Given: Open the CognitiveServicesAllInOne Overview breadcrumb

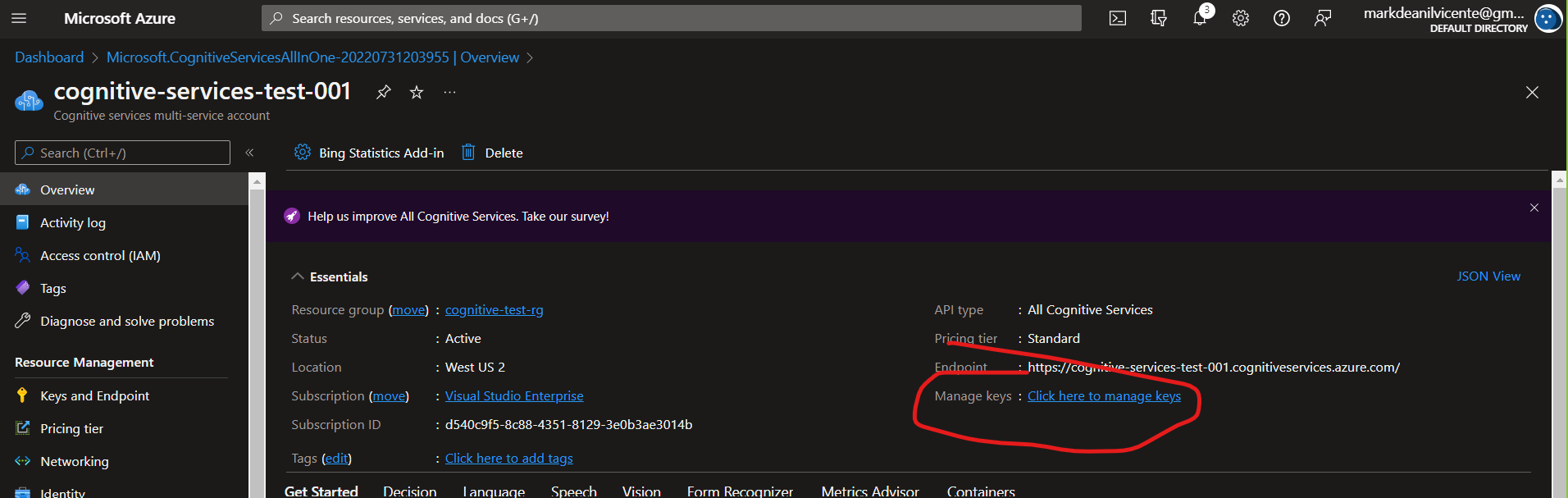Looking at the screenshot, I should point(312,57).
